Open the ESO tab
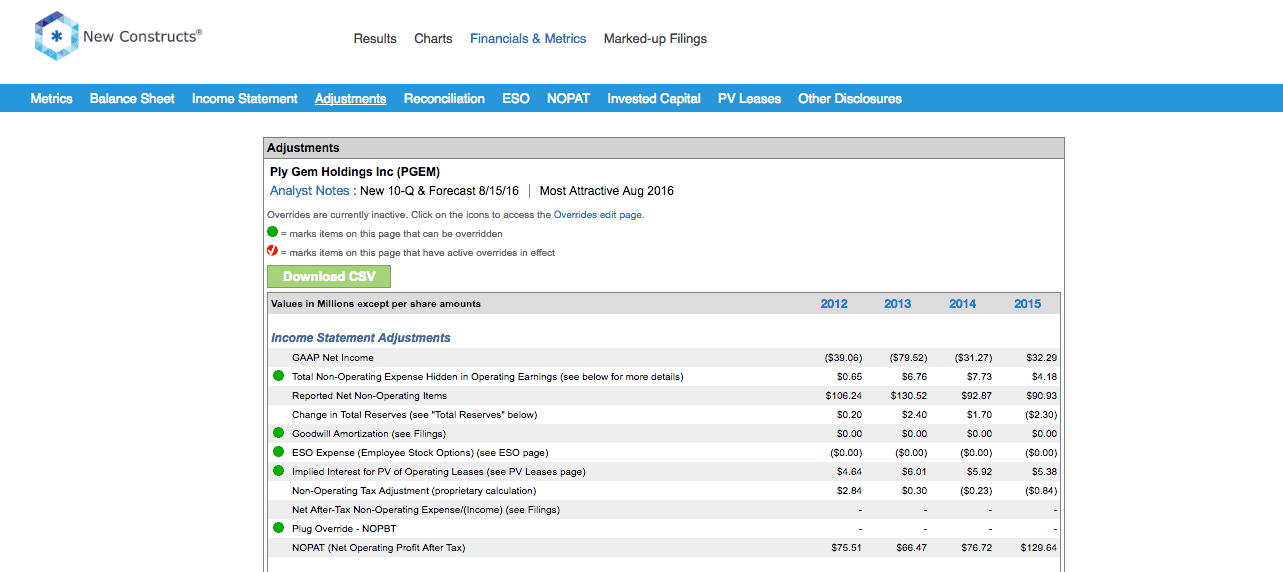The width and height of the screenshot is (1283, 572). pos(516,98)
